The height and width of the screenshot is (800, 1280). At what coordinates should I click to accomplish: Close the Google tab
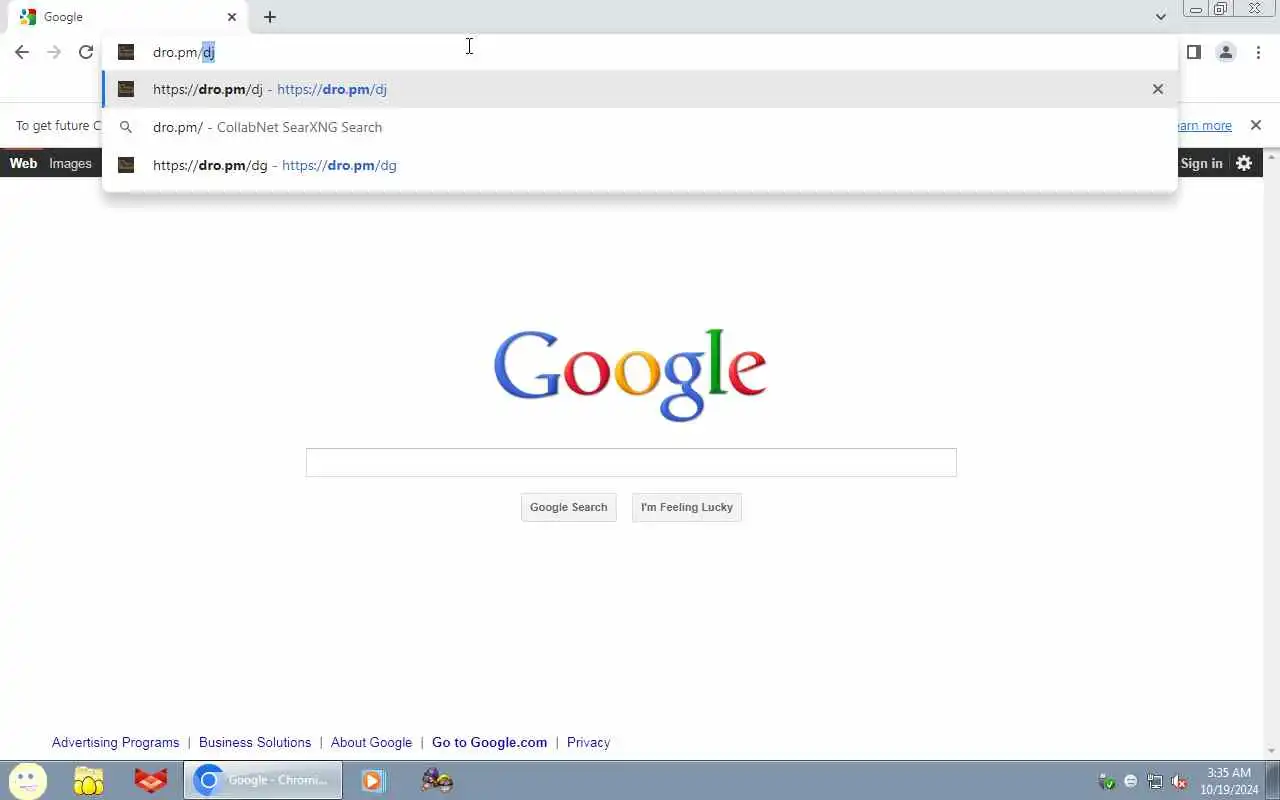coord(232,17)
